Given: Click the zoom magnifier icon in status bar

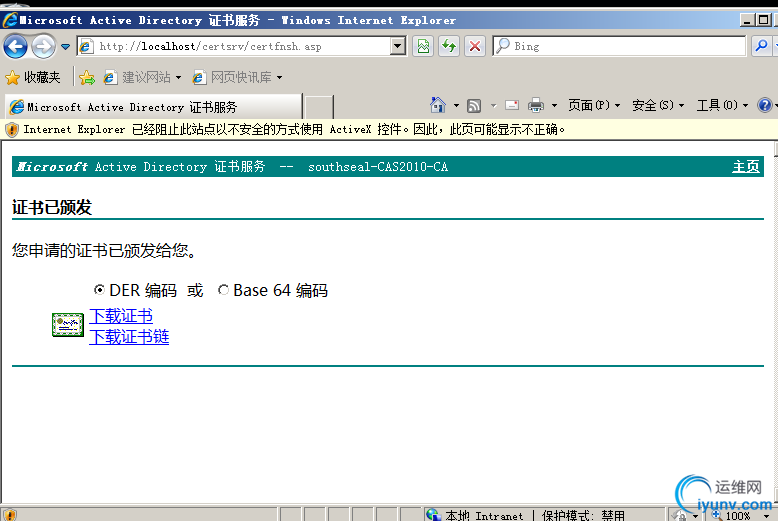Looking at the screenshot, I should (716, 515).
